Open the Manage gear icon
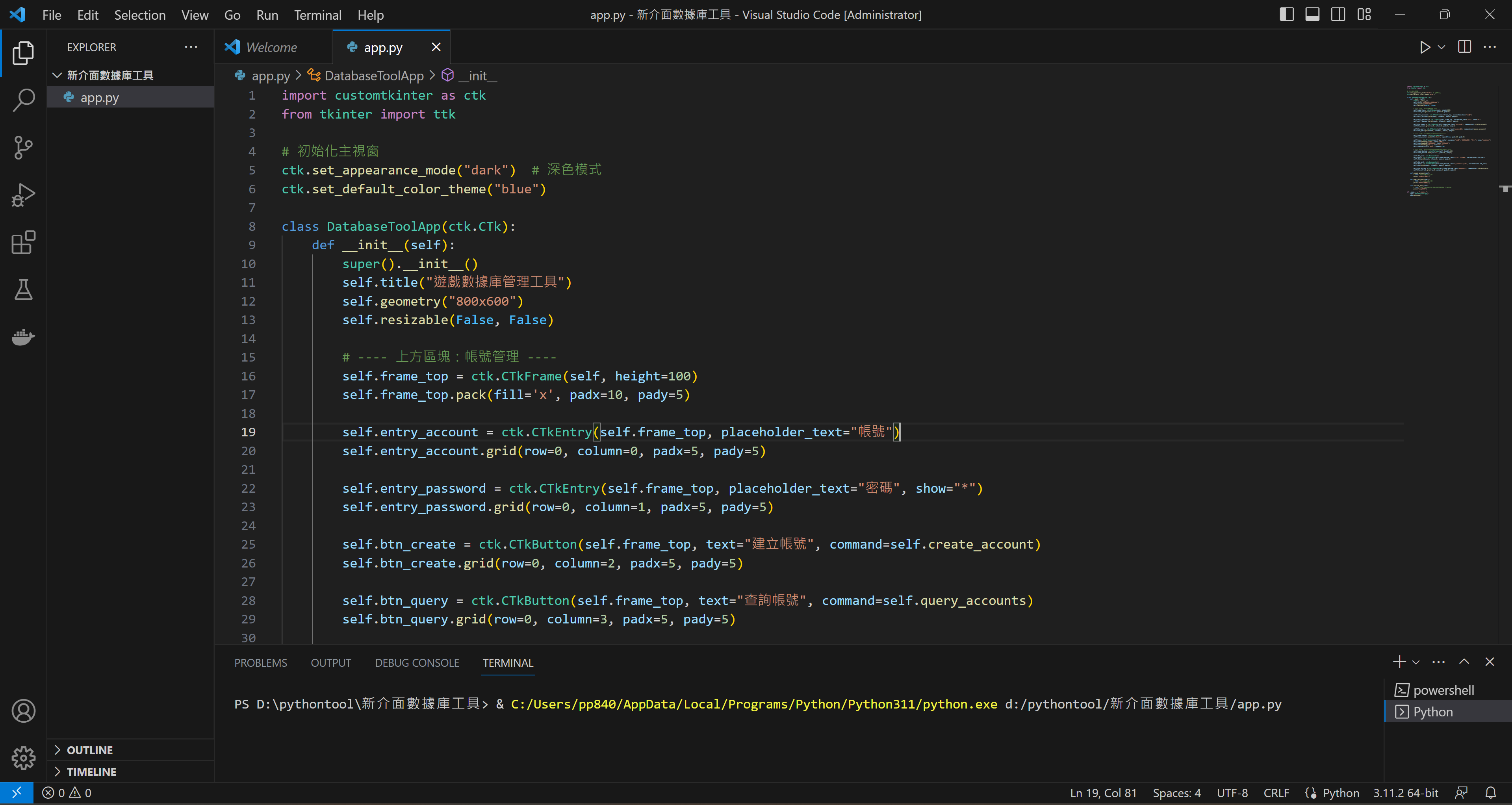1512x805 pixels. click(24, 758)
